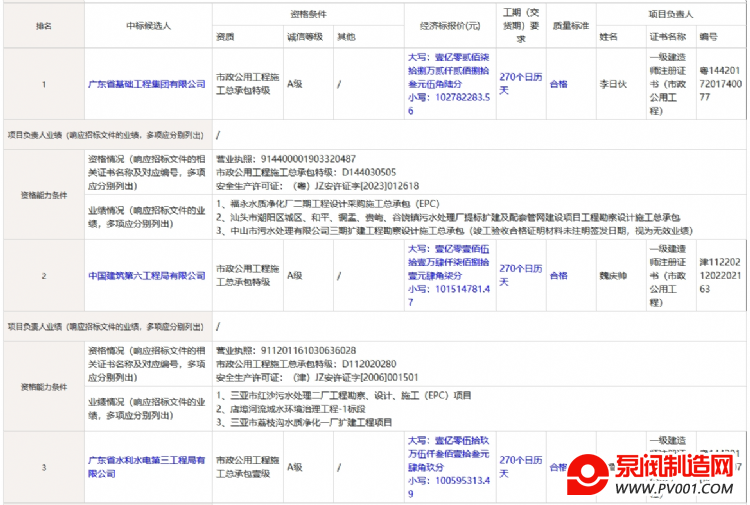Viewport: 750px width, 505px height.
Task: Click 诚信等级 sub-header
Action: (x=305, y=37)
